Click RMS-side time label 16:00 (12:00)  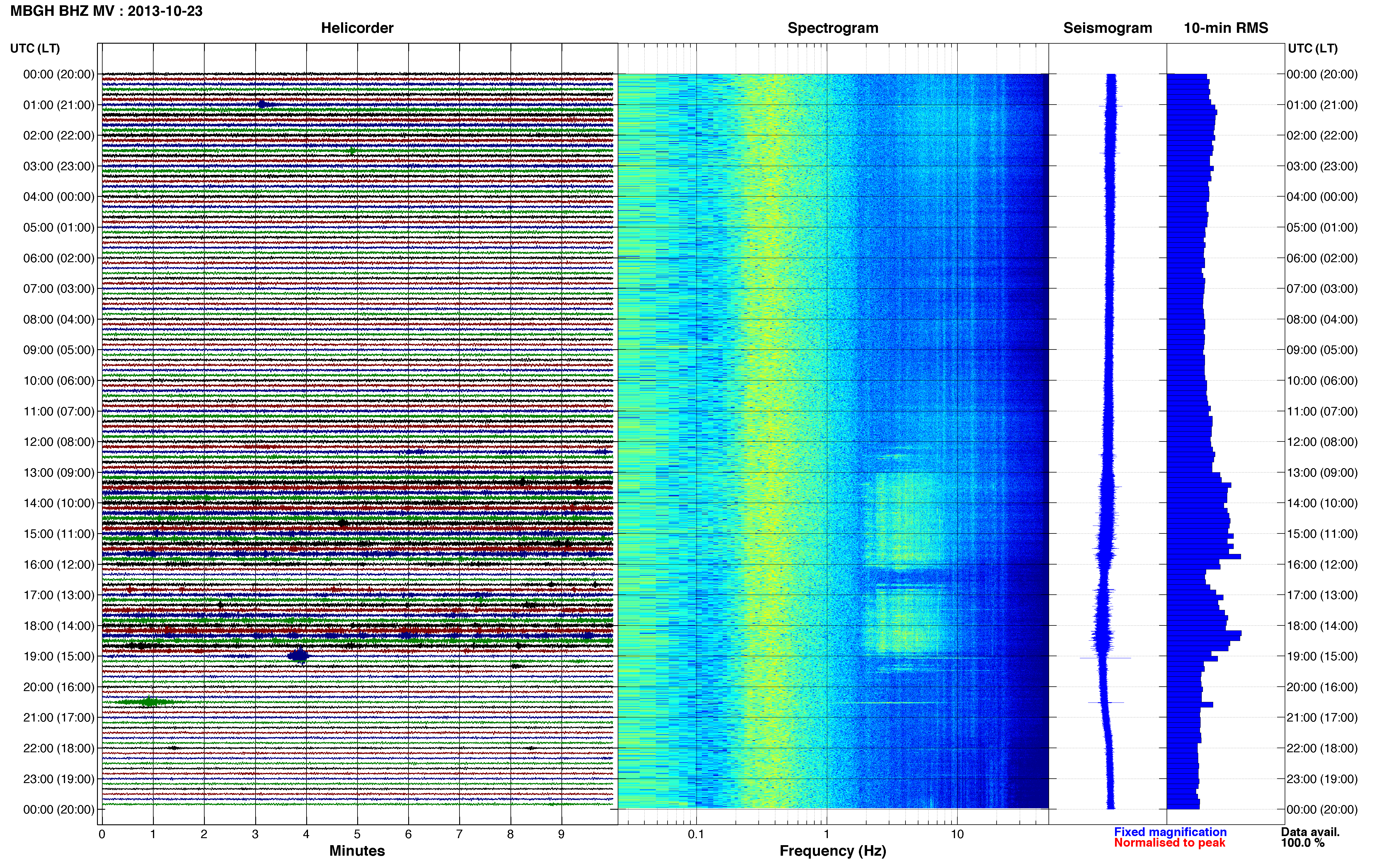click(1322, 564)
